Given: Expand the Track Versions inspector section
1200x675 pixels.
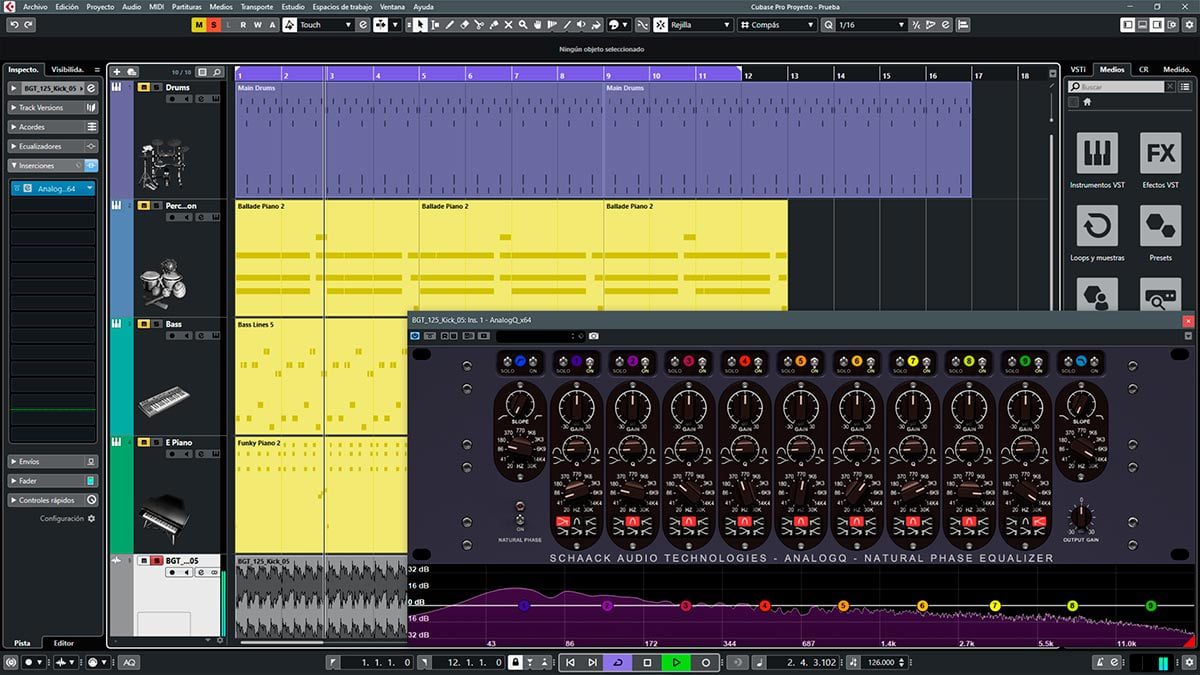Looking at the screenshot, I should (x=53, y=107).
